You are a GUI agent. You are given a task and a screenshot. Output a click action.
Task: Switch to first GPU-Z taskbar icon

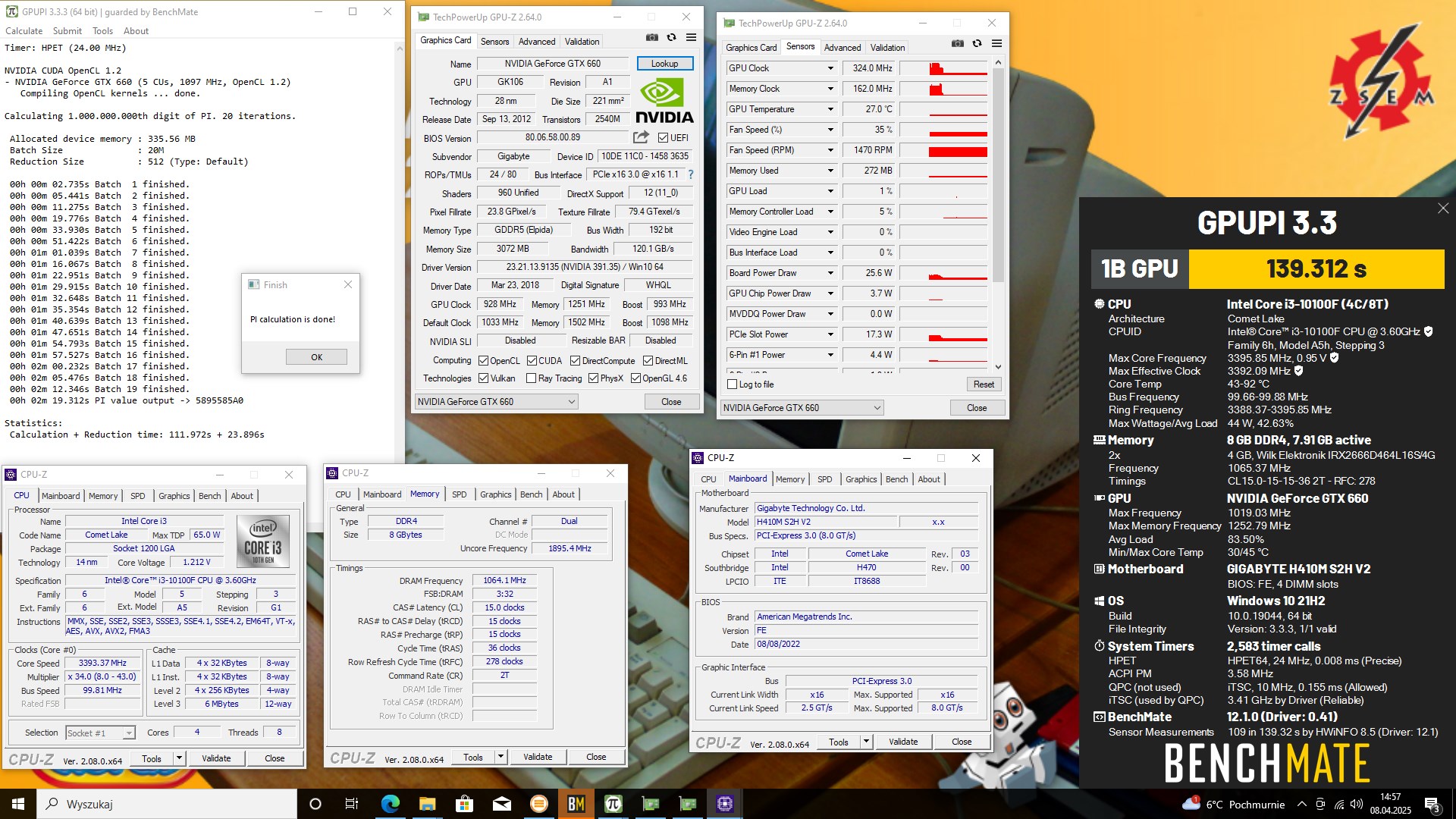pyautogui.click(x=650, y=804)
